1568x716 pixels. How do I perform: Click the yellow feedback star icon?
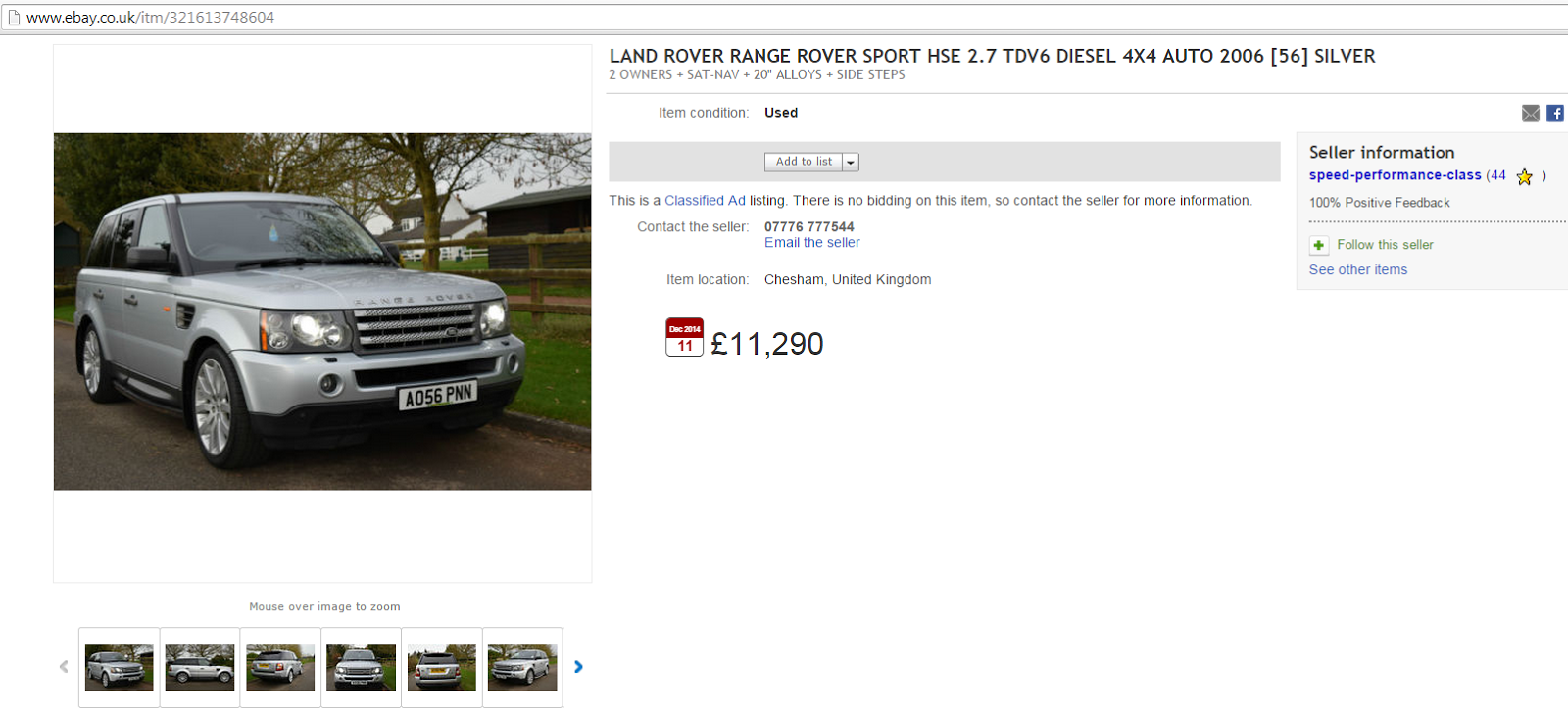tap(1525, 177)
